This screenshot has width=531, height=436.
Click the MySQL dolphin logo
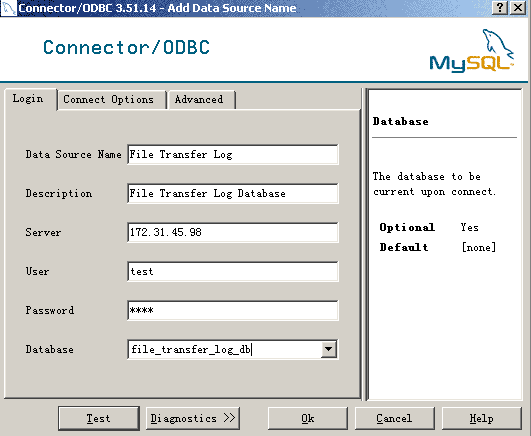coord(472,51)
